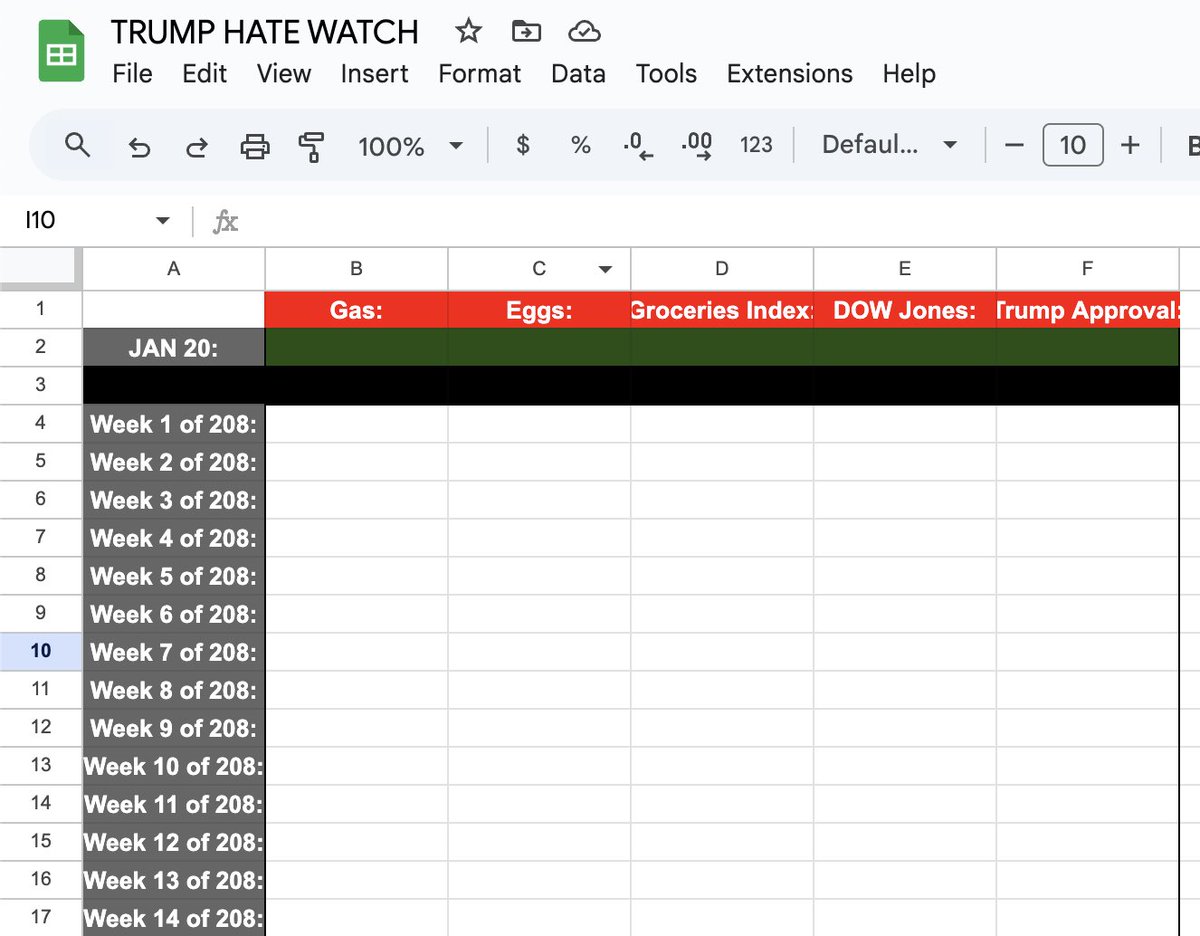
Task: Select column B header
Action: [x=356, y=268]
